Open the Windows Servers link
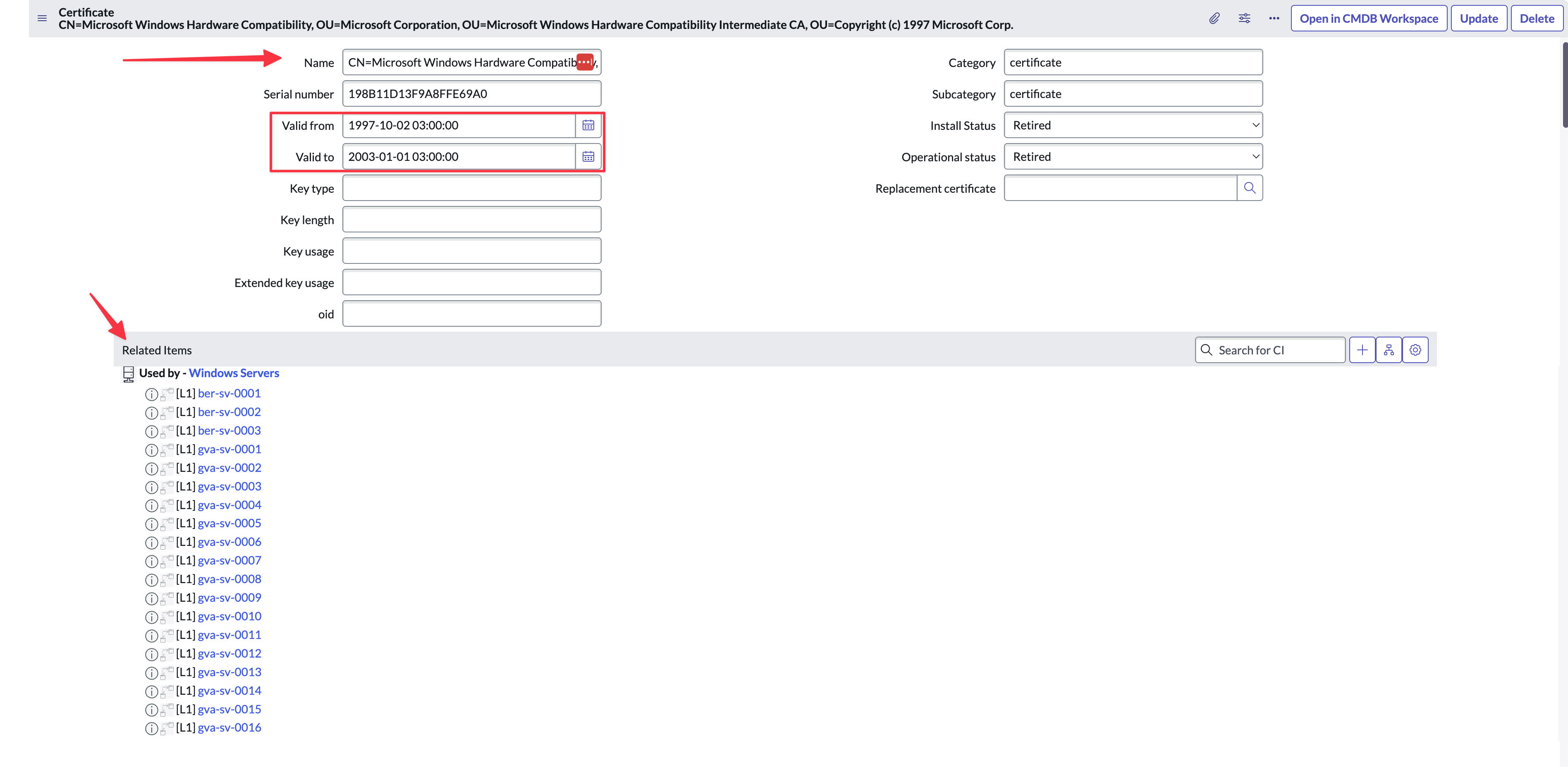 (x=234, y=373)
